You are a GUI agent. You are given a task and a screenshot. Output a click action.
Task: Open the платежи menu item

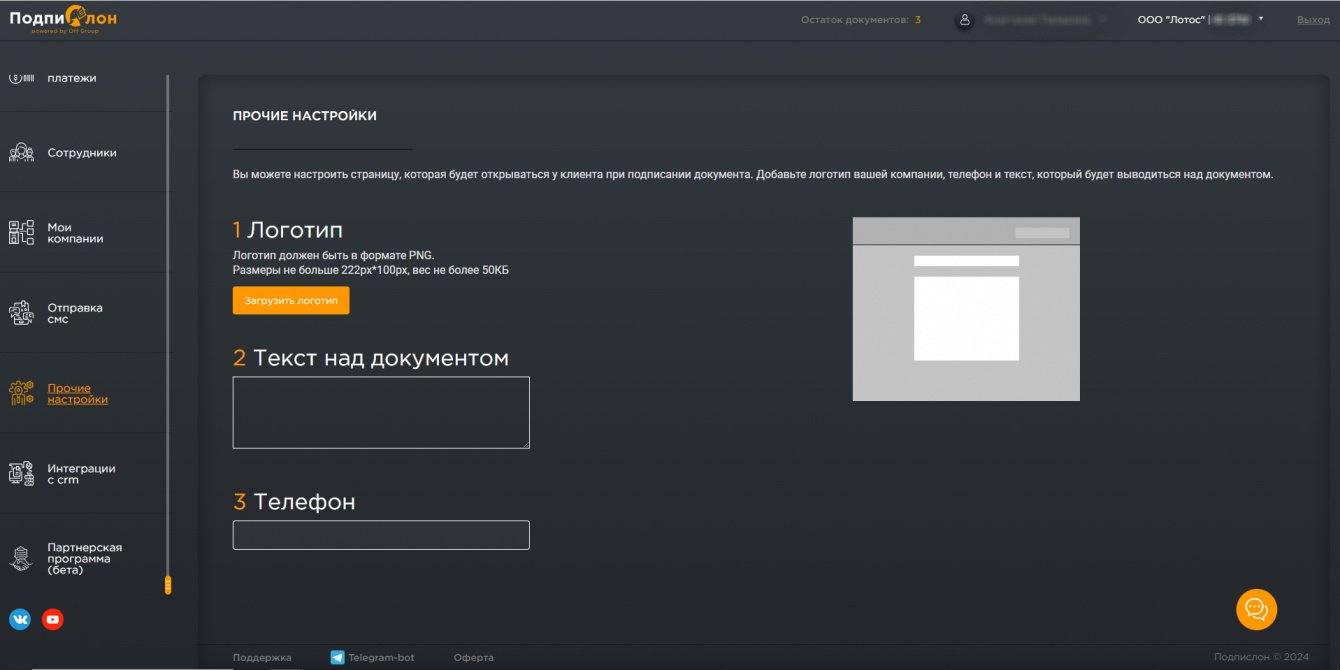click(72, 78)
